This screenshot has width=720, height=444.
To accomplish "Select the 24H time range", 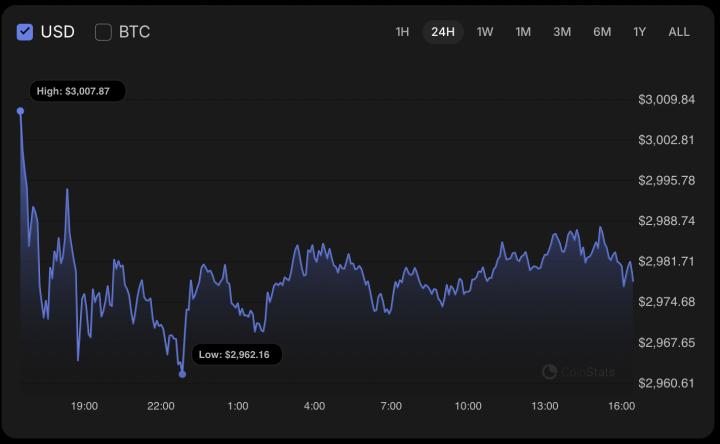I will [443, 32].
